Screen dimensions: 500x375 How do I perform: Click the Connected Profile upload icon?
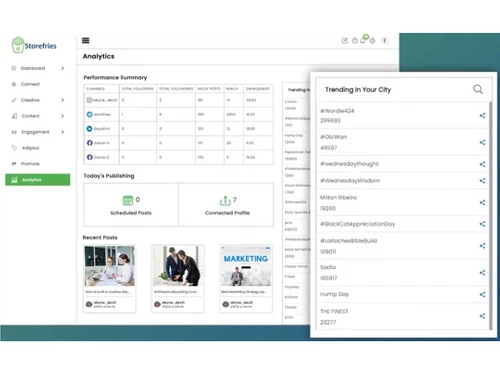pyautogui.click(x=225, y=200)
